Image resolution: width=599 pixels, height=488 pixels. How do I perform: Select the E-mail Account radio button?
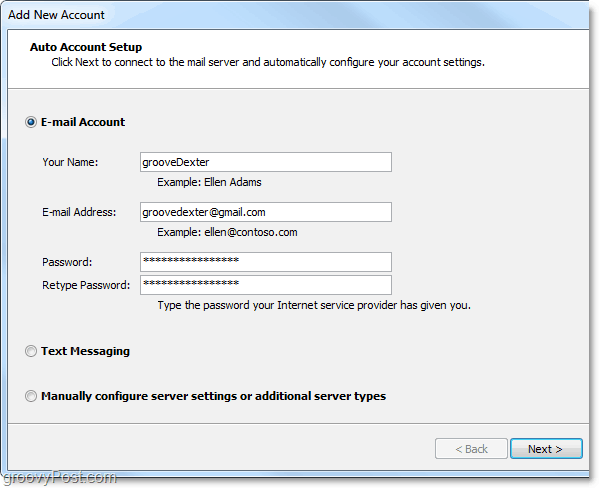tap(31, 122)
